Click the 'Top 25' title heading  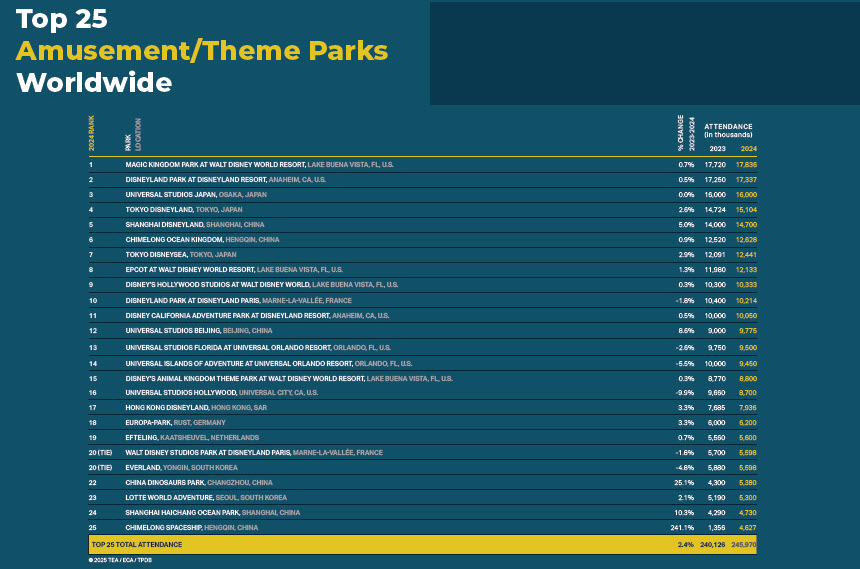(x=62, y=19)
